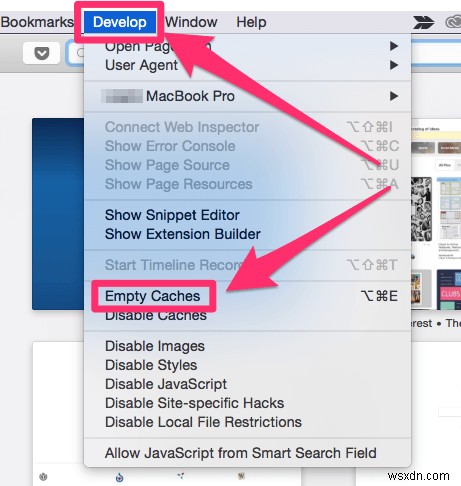Choose Allow JavaScript from Smart Search Field
This screenshot has height=486, width=461.
247,453
